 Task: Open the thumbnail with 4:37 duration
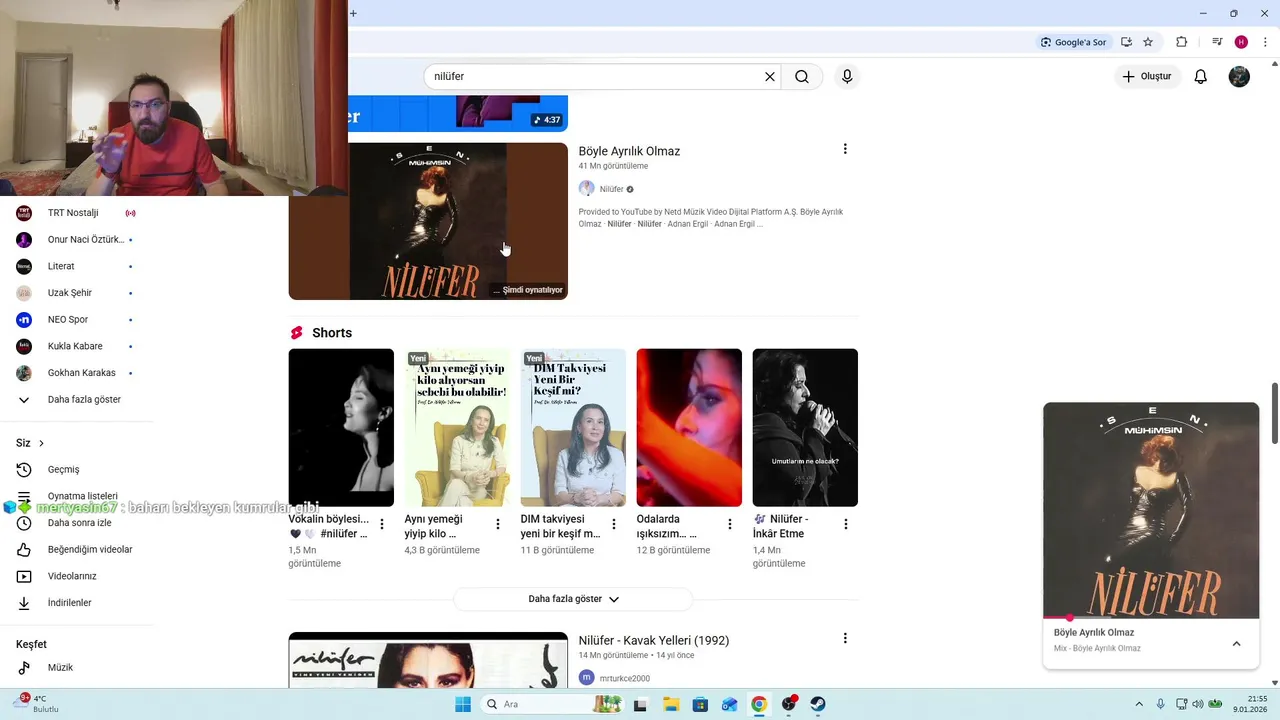point(458,113)
